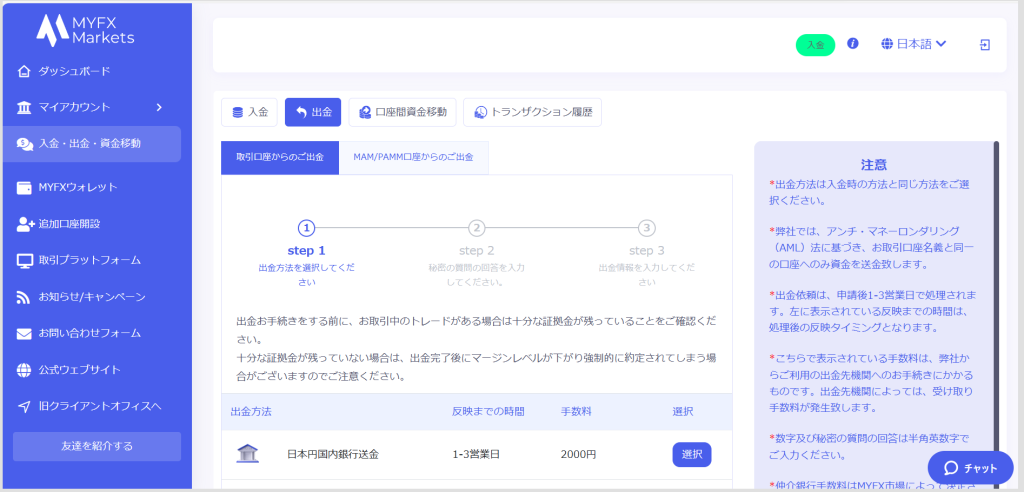Click the info icon in header

point(853,44)
